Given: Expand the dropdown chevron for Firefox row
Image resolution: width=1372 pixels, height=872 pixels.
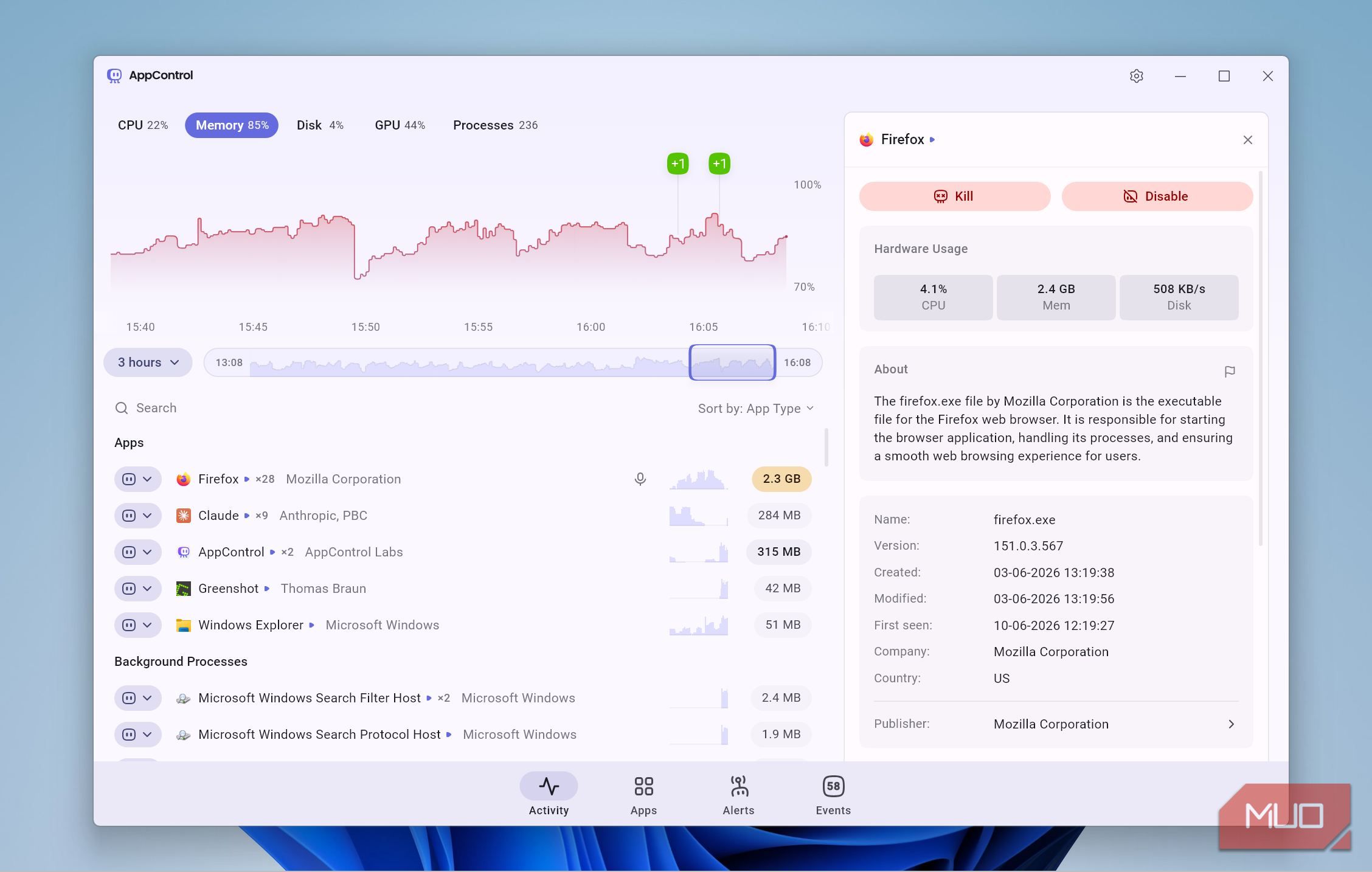Looking at the screenshot, I should click(x=147, y=479).
